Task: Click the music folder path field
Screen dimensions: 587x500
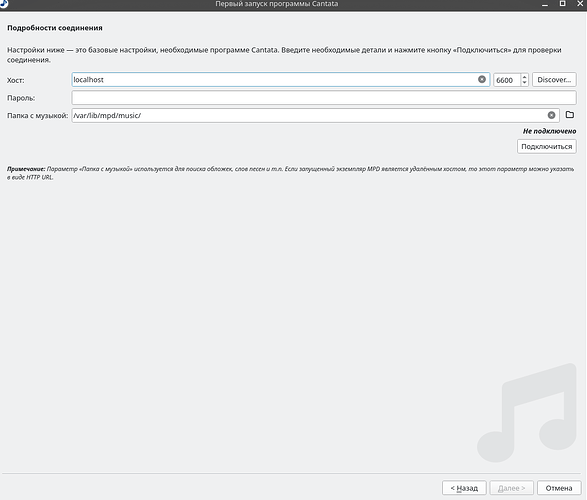Action: pos(315,115)
